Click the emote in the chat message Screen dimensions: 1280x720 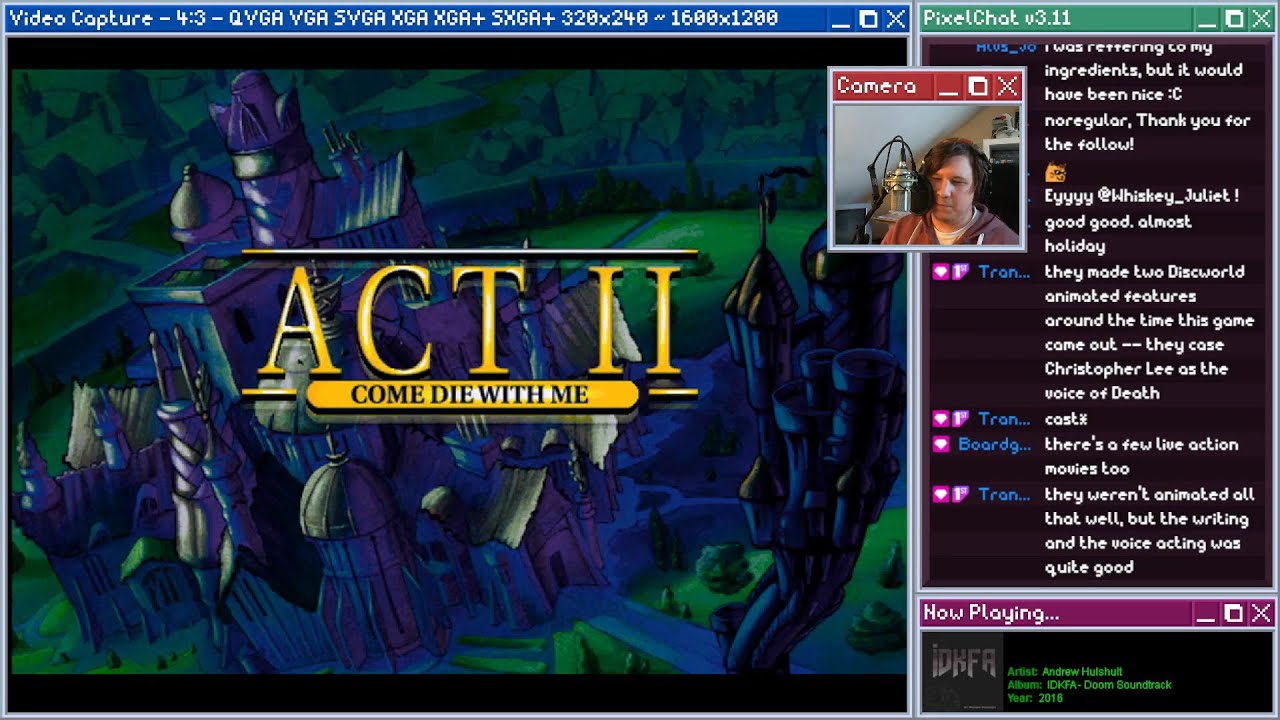click(1056, 171)
